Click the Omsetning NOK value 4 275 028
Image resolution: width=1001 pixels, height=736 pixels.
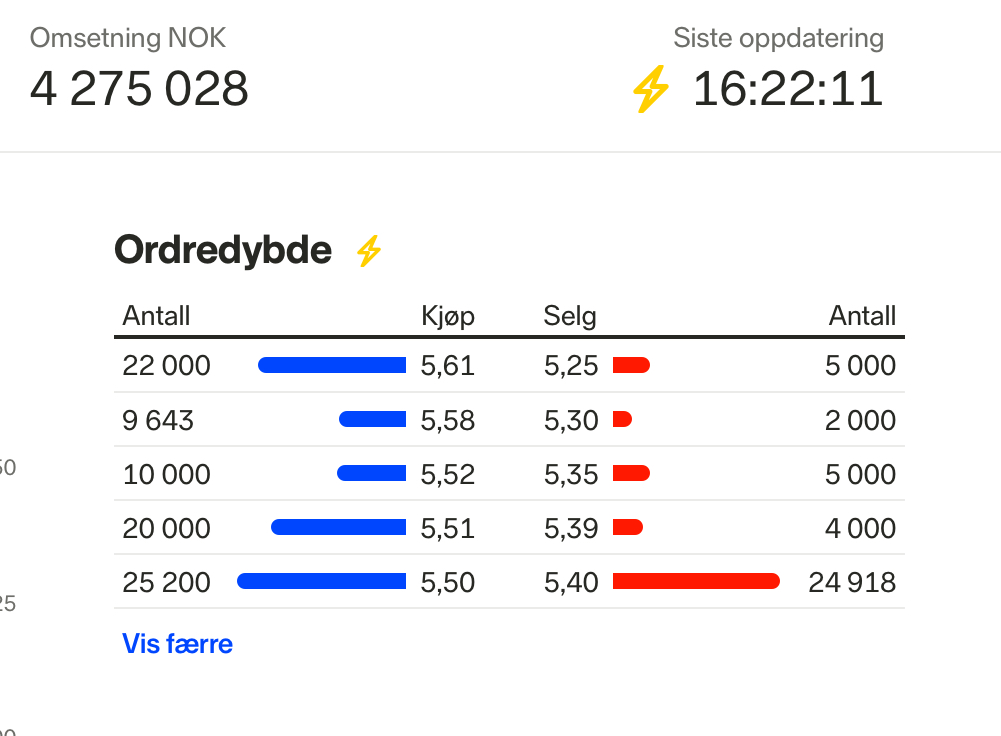coord(139,90)
